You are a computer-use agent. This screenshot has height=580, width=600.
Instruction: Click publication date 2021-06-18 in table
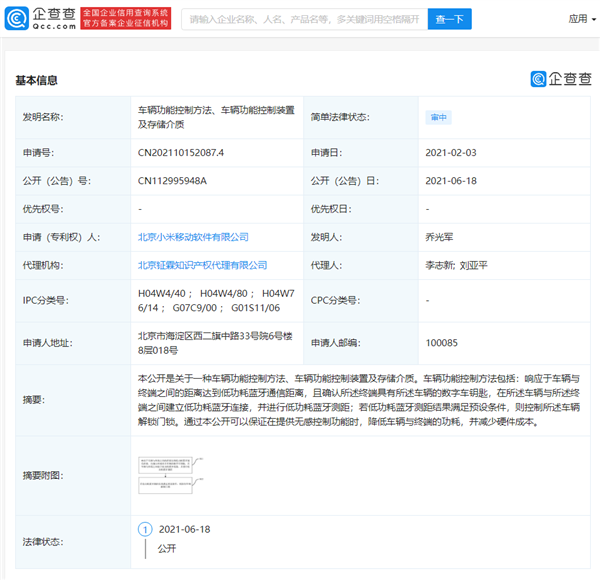(451, 181)
